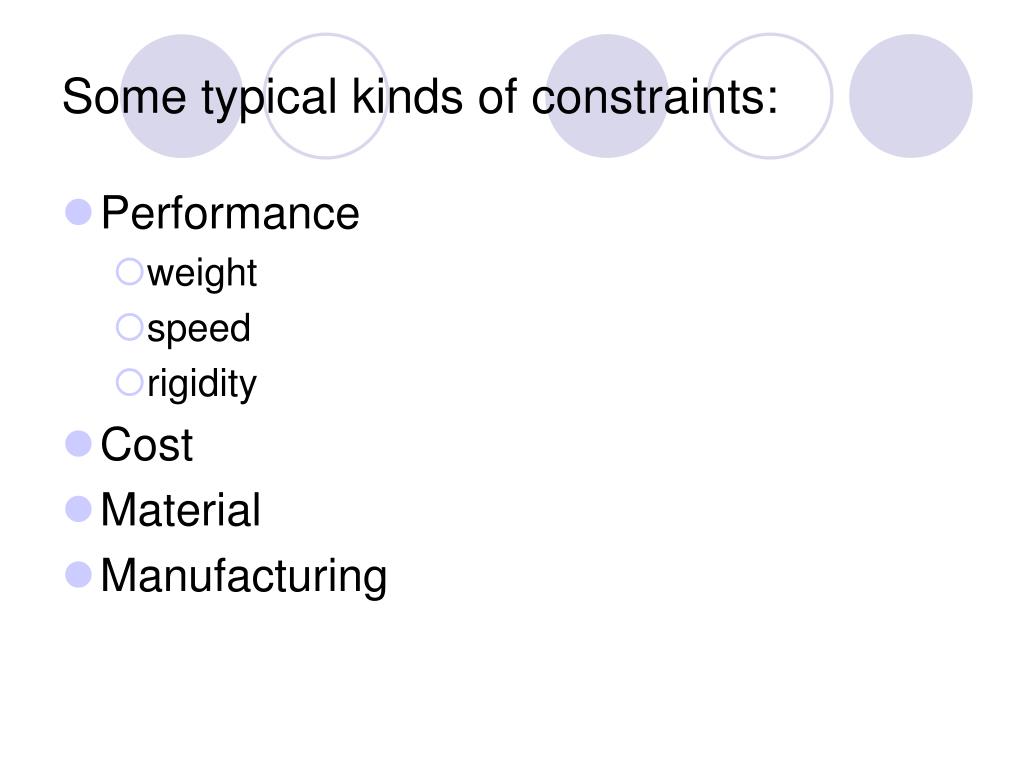The height and width of the screenshot is (768, 1024).
Task: Click the filled bullet beside Material
Action: coord(78,509)
